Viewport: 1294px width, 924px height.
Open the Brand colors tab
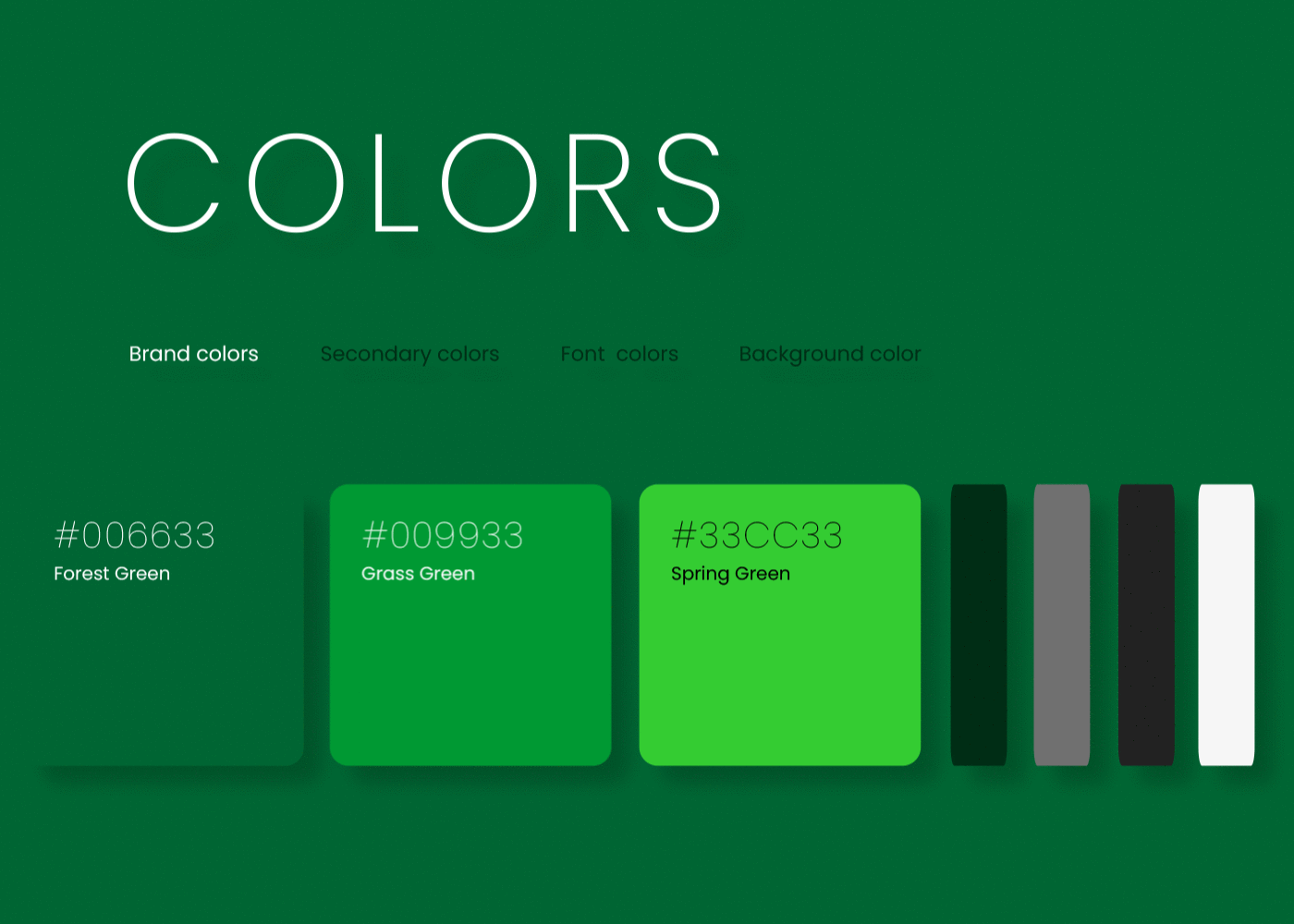click(193, 354)
